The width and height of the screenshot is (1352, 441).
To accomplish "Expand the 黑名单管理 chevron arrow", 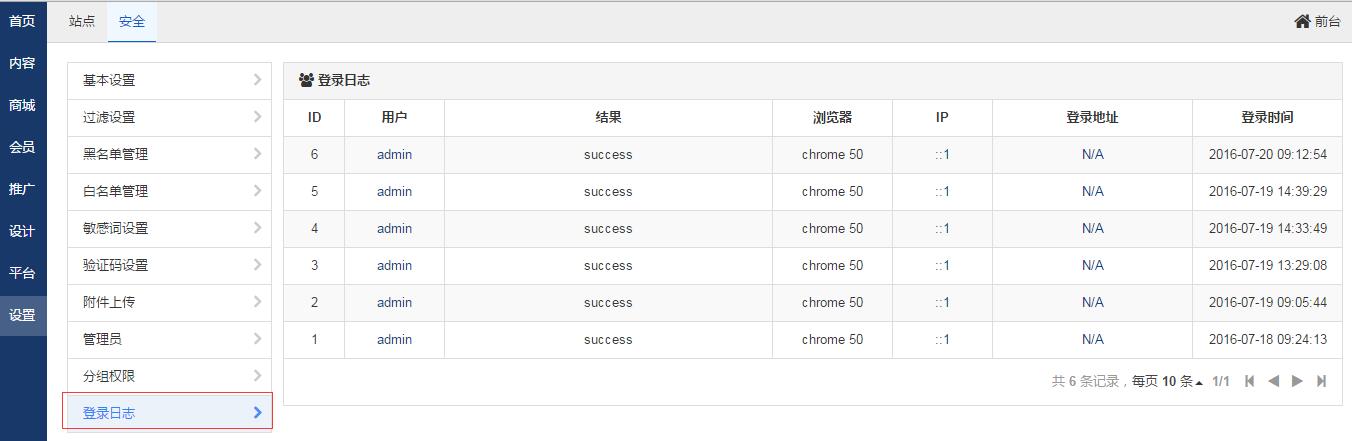I will click(x=257, y=154).
